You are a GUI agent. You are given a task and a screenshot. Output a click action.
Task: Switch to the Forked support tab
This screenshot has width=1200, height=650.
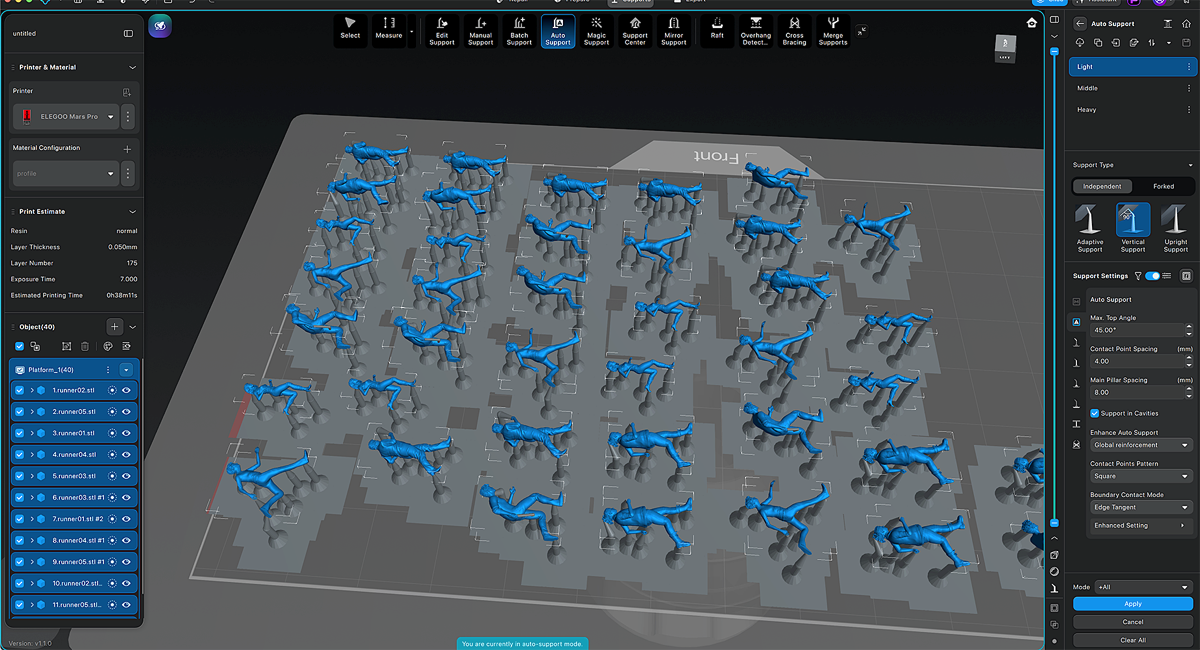coord(1163,186)
